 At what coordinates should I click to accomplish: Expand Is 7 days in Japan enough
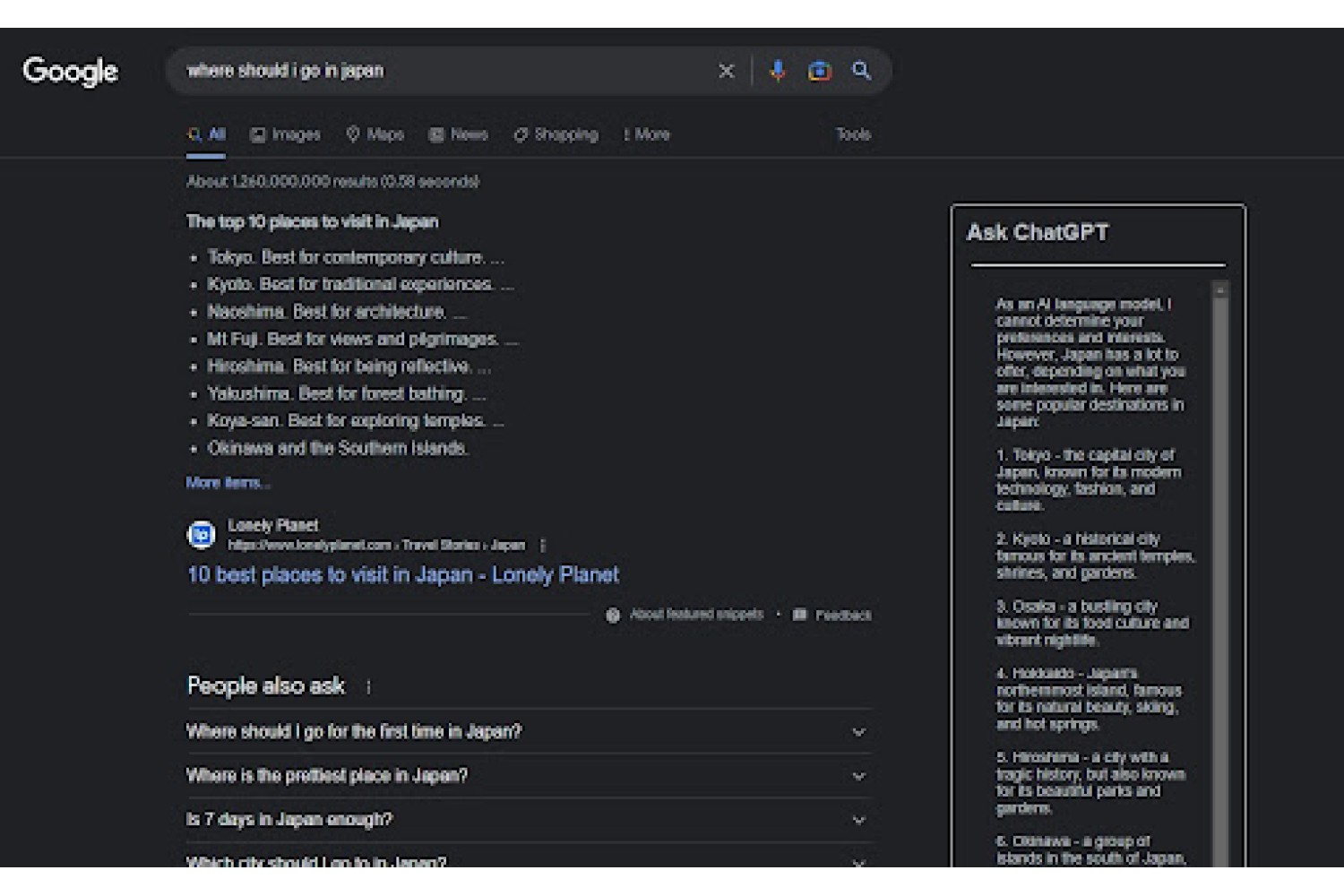coord(529,820)
